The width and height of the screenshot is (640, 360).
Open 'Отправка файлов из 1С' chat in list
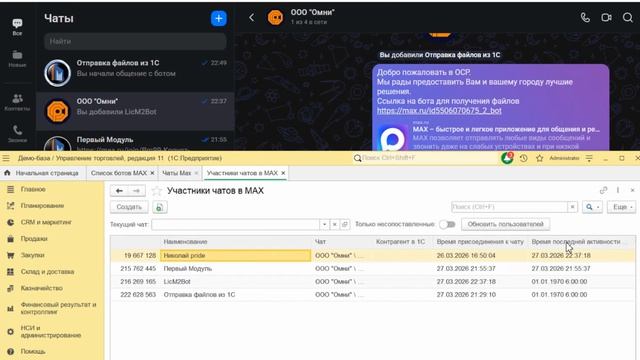[135, 72]
